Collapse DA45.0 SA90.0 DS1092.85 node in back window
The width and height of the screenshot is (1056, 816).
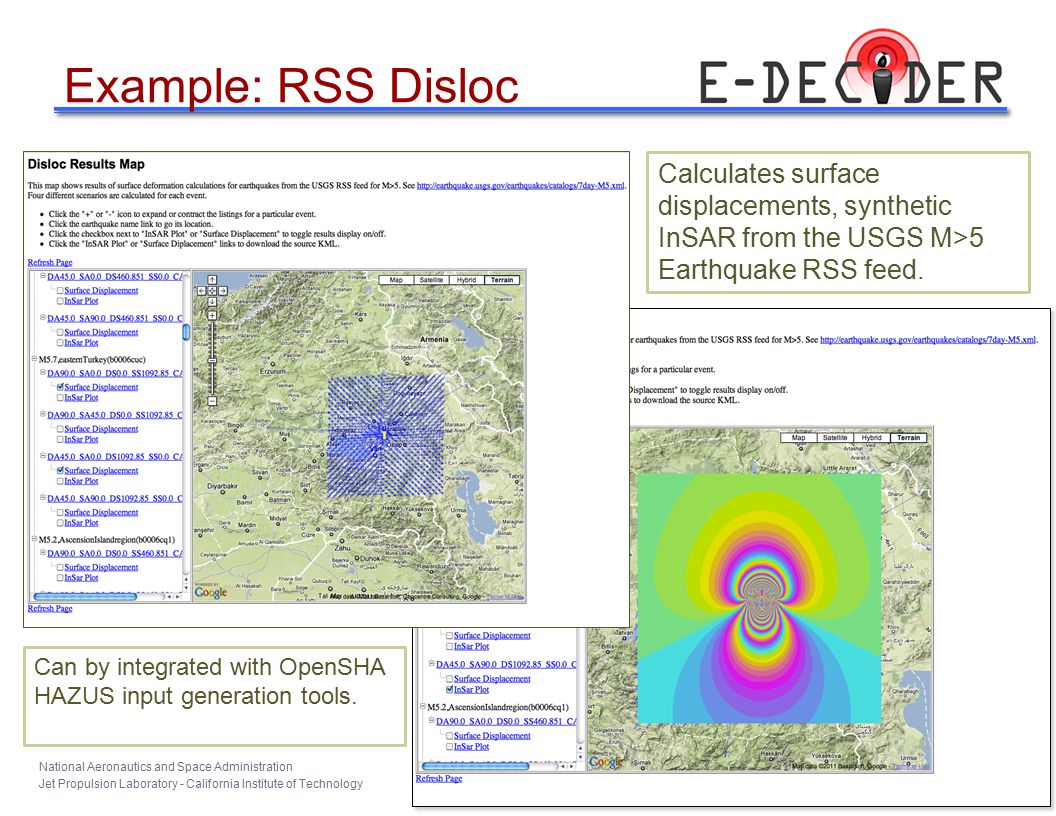click(431, 663)
